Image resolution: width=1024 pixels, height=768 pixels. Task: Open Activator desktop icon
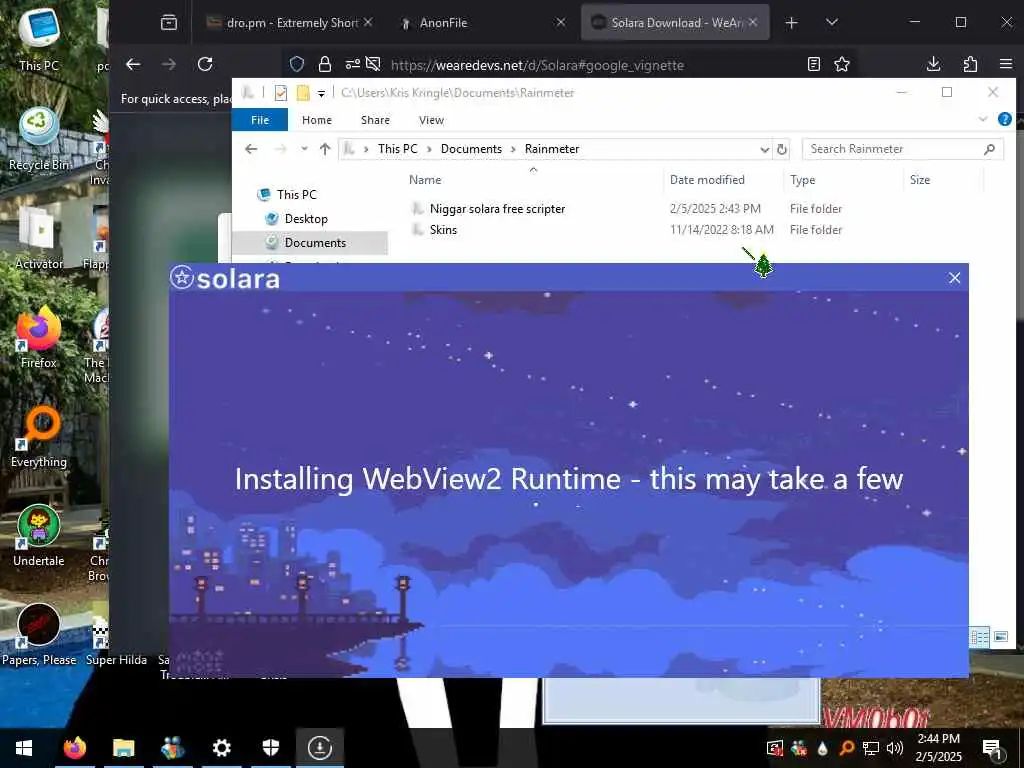coord(39,238)
